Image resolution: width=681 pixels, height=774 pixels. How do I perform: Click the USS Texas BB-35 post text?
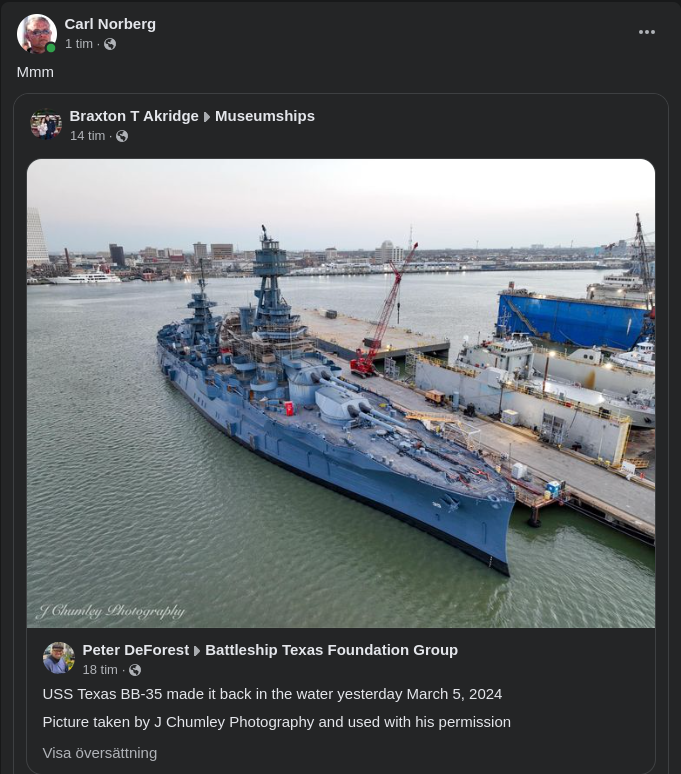[272, 694]
